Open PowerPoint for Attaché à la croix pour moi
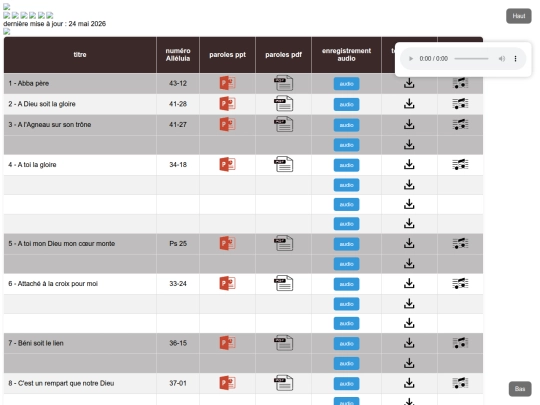 [x=227, y=283]
